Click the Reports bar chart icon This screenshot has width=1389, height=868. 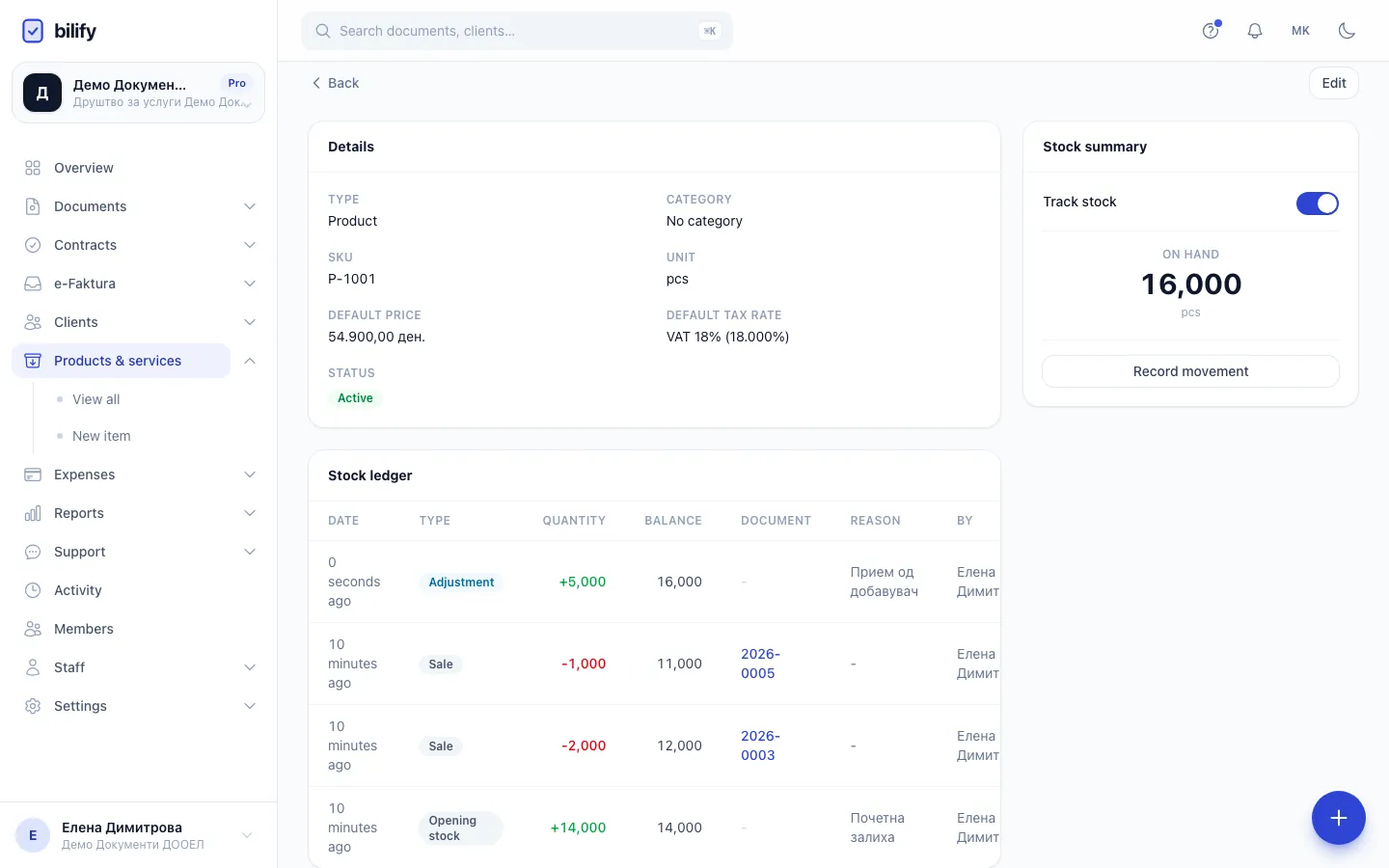pos(33,513)
